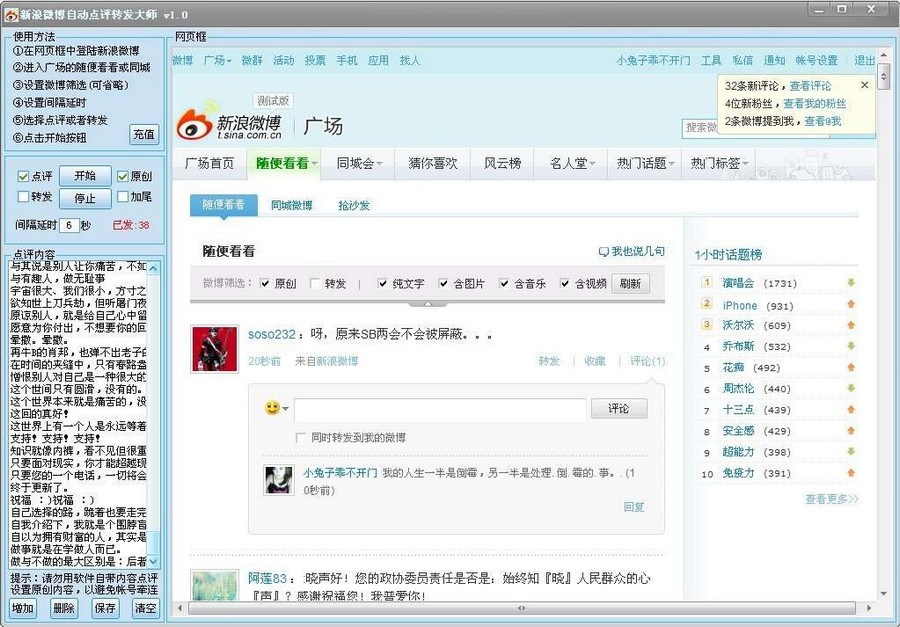Open 帐号设置 in the top bar
This screenshot has width=900, height=627.
coord(816,60)
